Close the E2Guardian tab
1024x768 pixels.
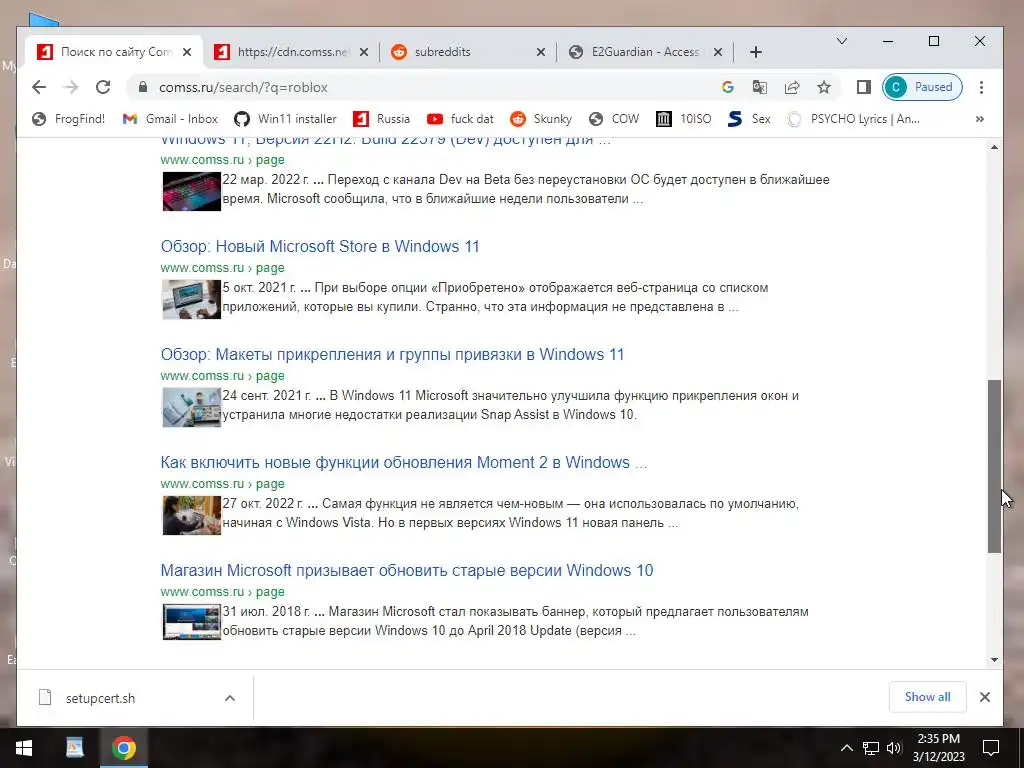[x=718, y=52]
